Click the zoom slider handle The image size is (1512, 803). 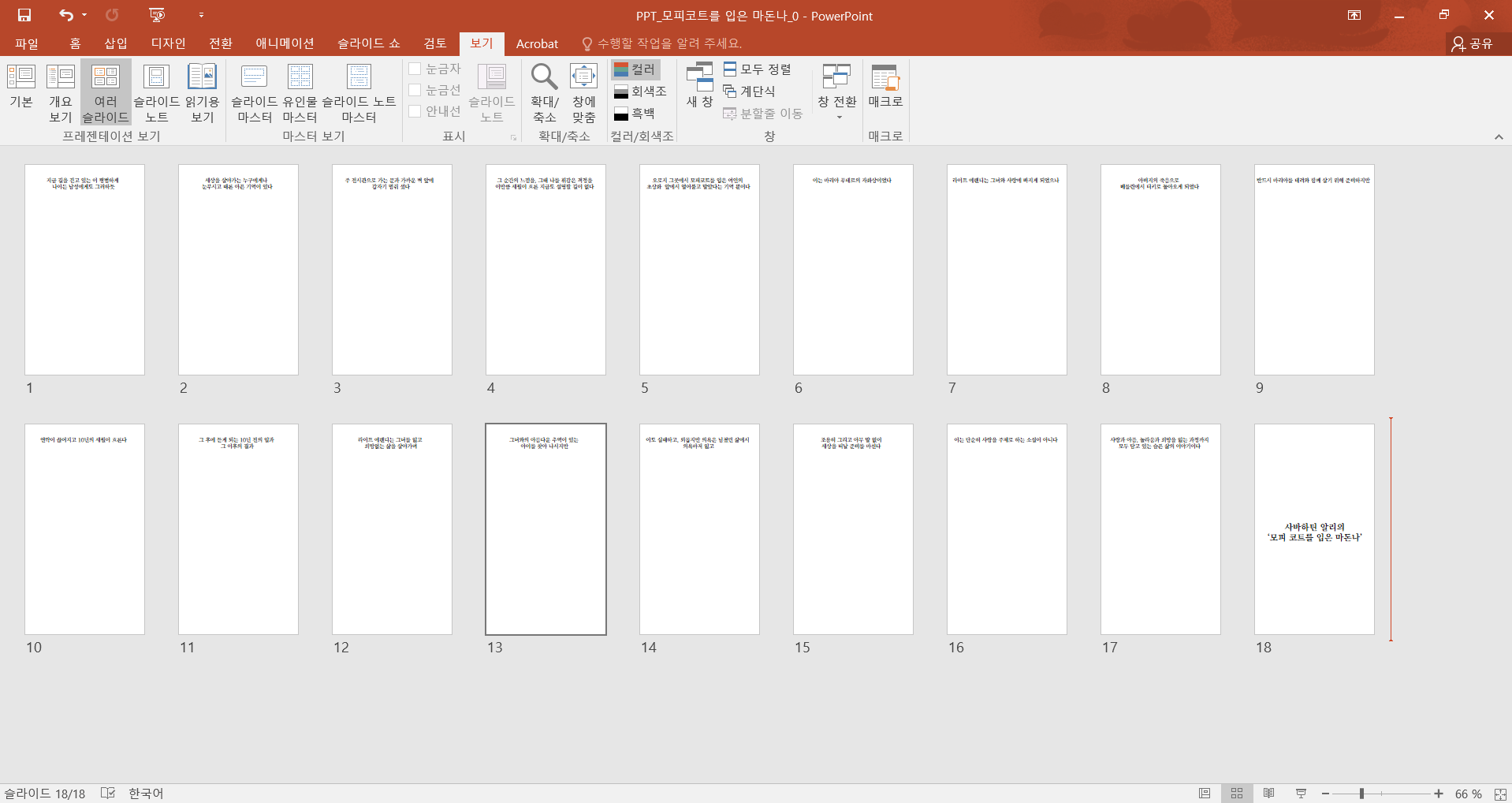click(1361, 794)
